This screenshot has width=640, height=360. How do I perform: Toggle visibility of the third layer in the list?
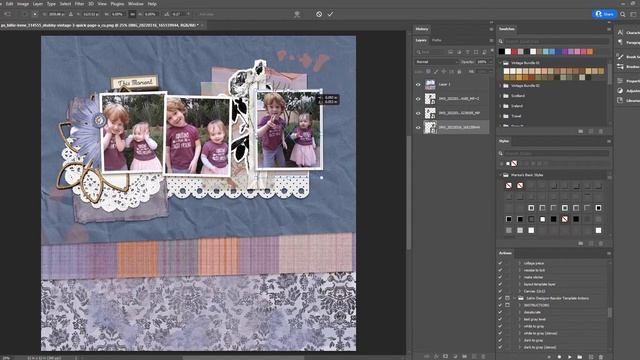(x=418, y=113)
